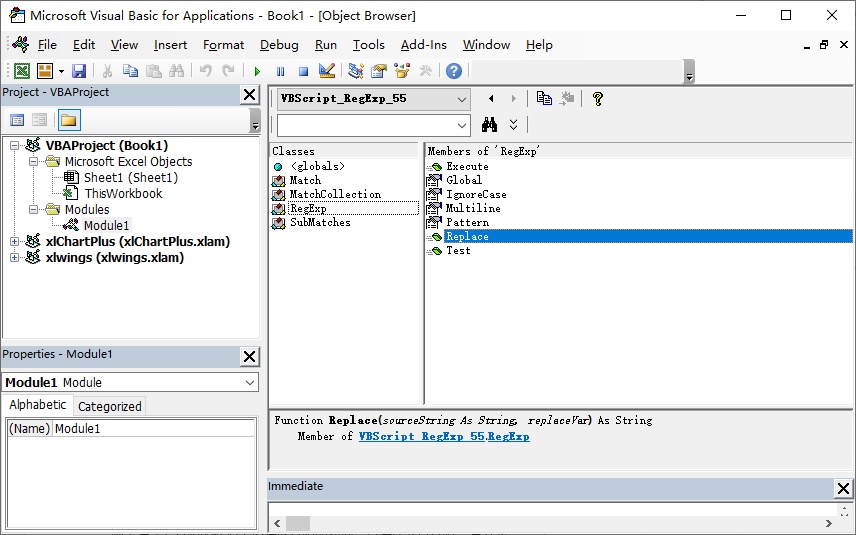Toggle Folders view in Project panel
The image size is (856, 535).
point(69,120)
